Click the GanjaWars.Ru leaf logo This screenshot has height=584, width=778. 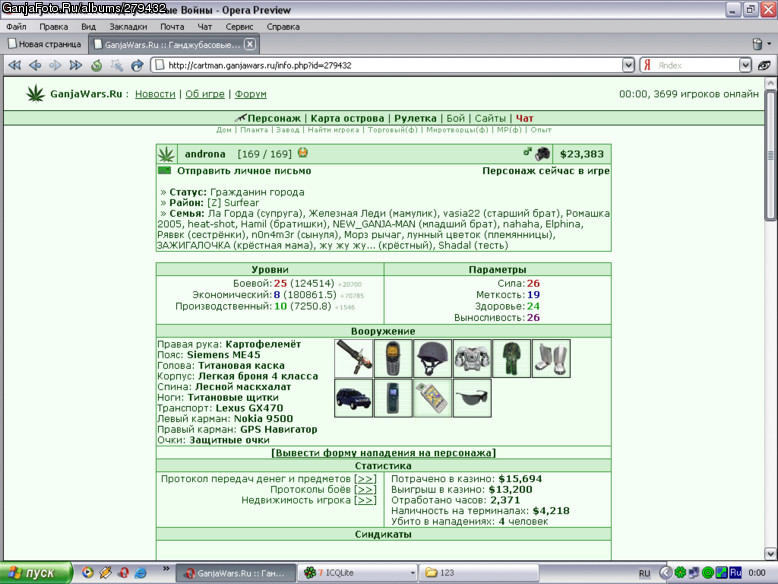pyautogui.click(x=35, y=93)
